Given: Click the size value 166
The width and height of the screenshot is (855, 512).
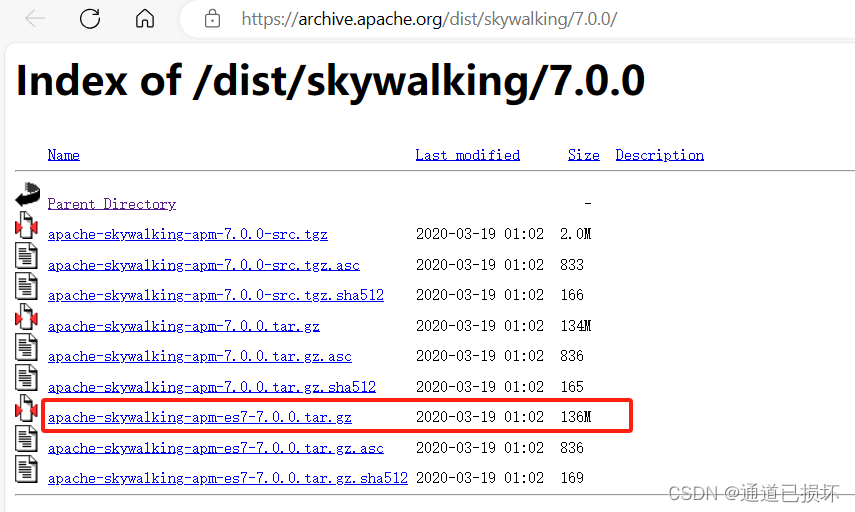Looking at the screenshot, I should point(571,294).
